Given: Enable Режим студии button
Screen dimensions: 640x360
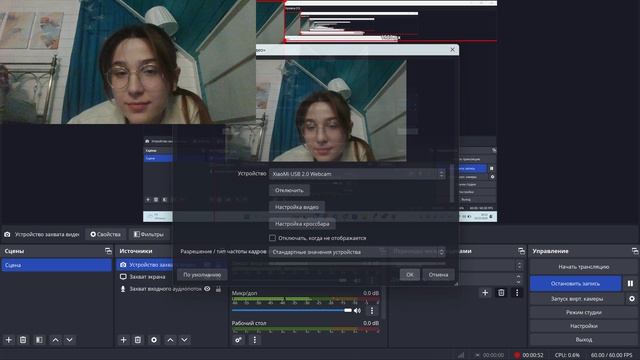Looking at the screenshot, I should [x=584, y=312].
